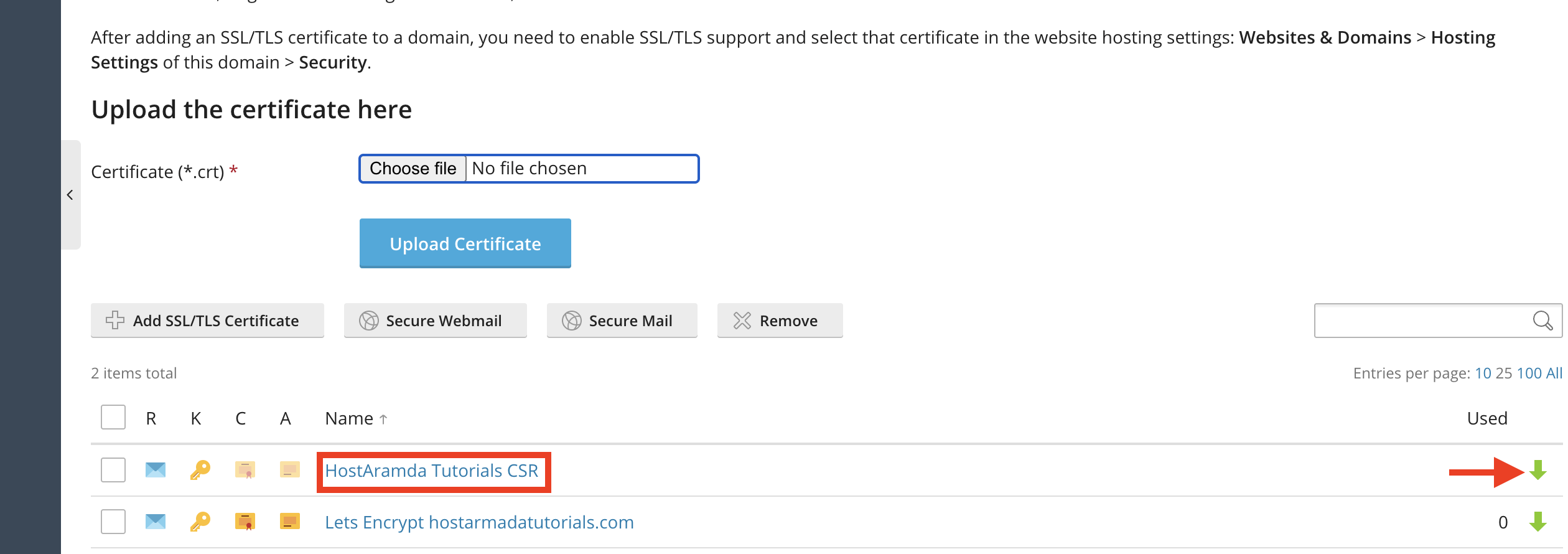This screenshot has height=554, width=1568.
Task: Show 25 entries per page
Action: coord(1503,373)
